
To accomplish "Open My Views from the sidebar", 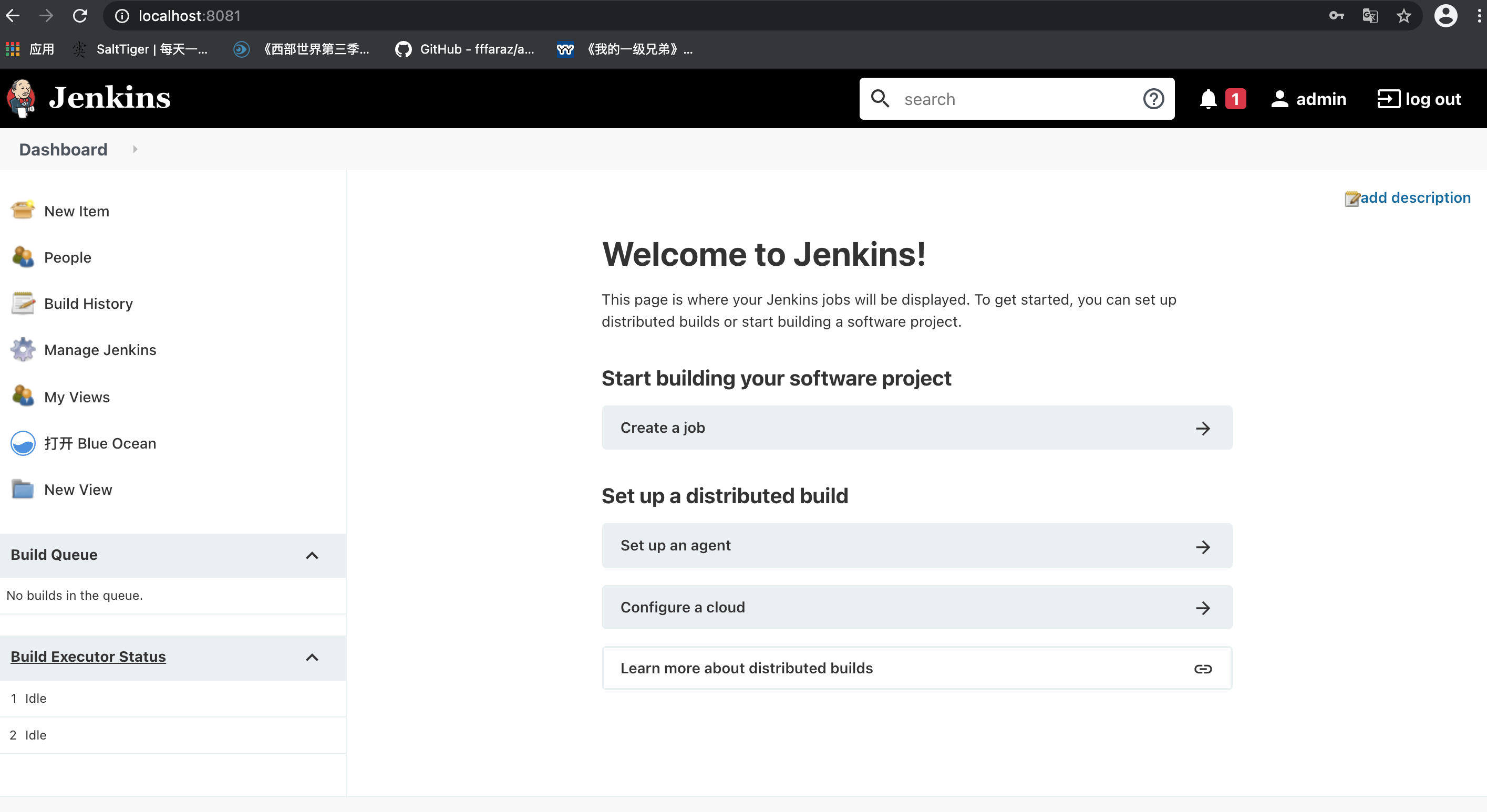I will (77, 397).
